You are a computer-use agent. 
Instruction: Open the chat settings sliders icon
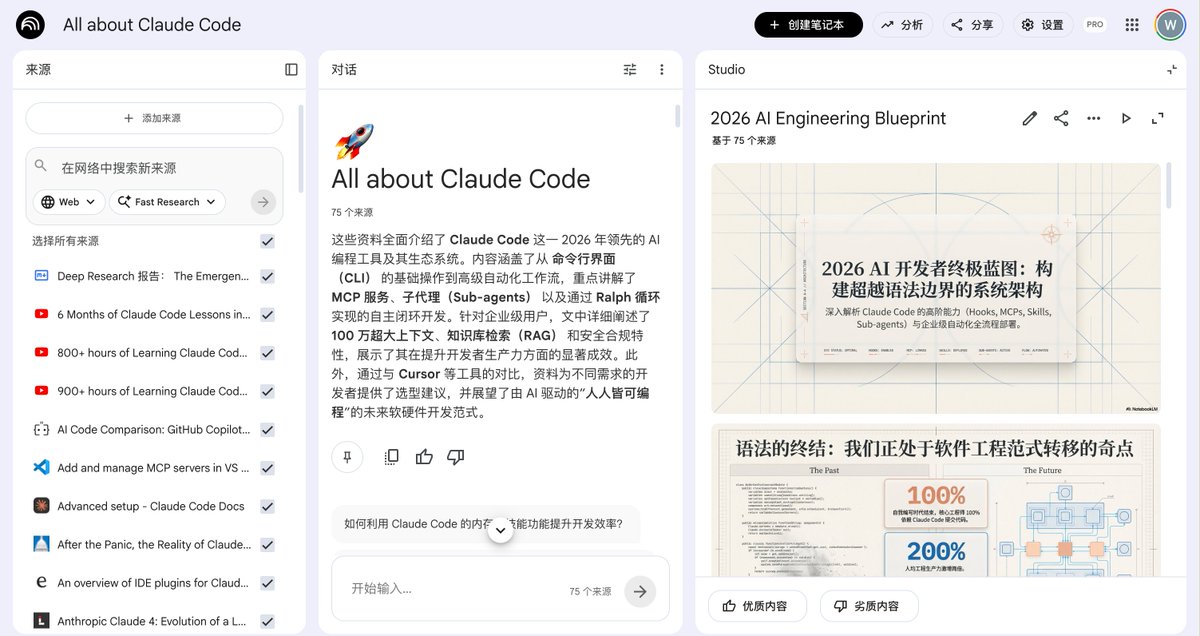click(630, 69)
